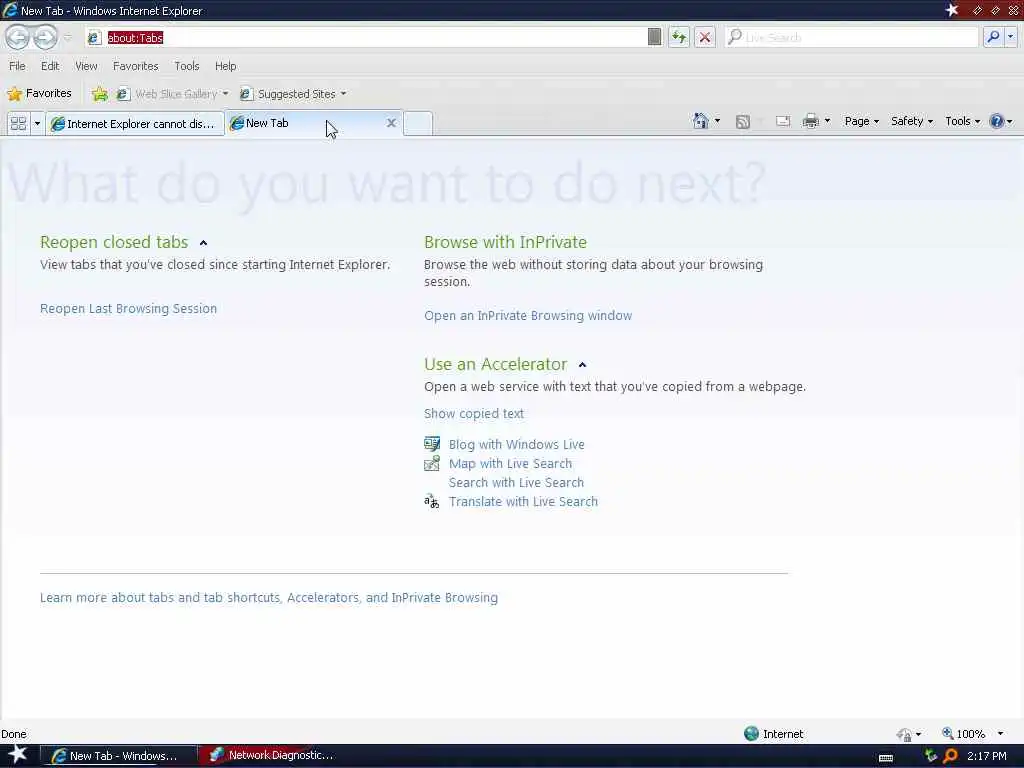Click the 100% zoom level button
This screenshot has height=768, width=1024.
tap(963, 733)
